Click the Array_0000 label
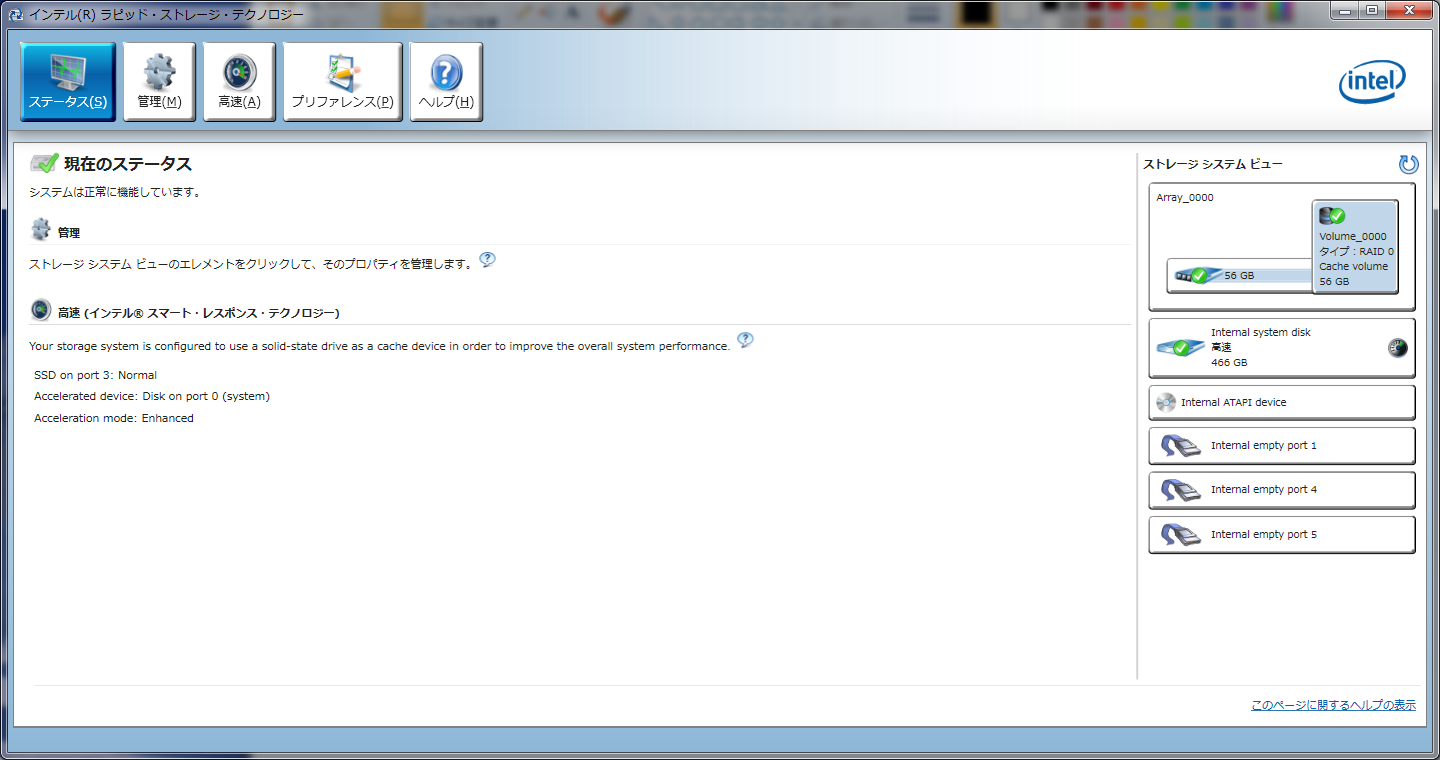Viewport: 1440px width, 760px height. click(x=1185, y=197)
